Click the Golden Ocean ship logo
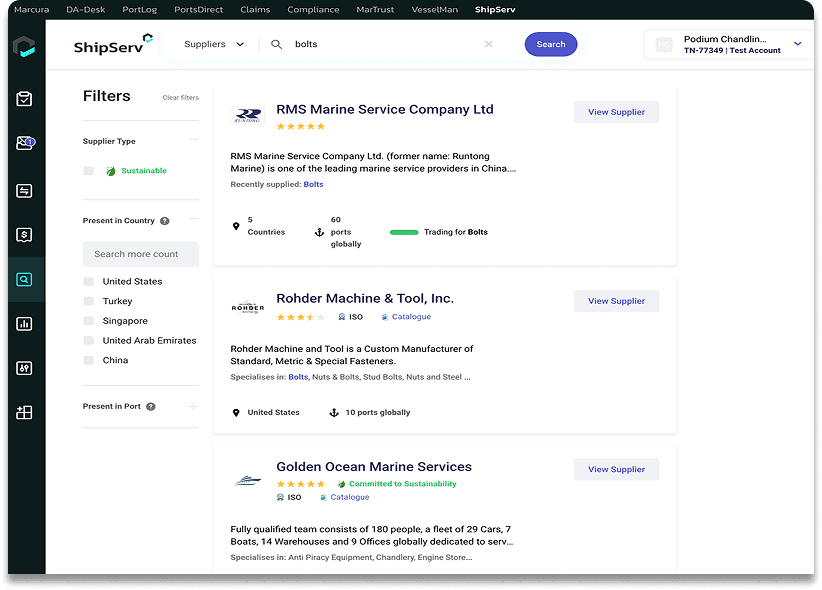This screenshot has width=822, height=590. coord(247,480)
